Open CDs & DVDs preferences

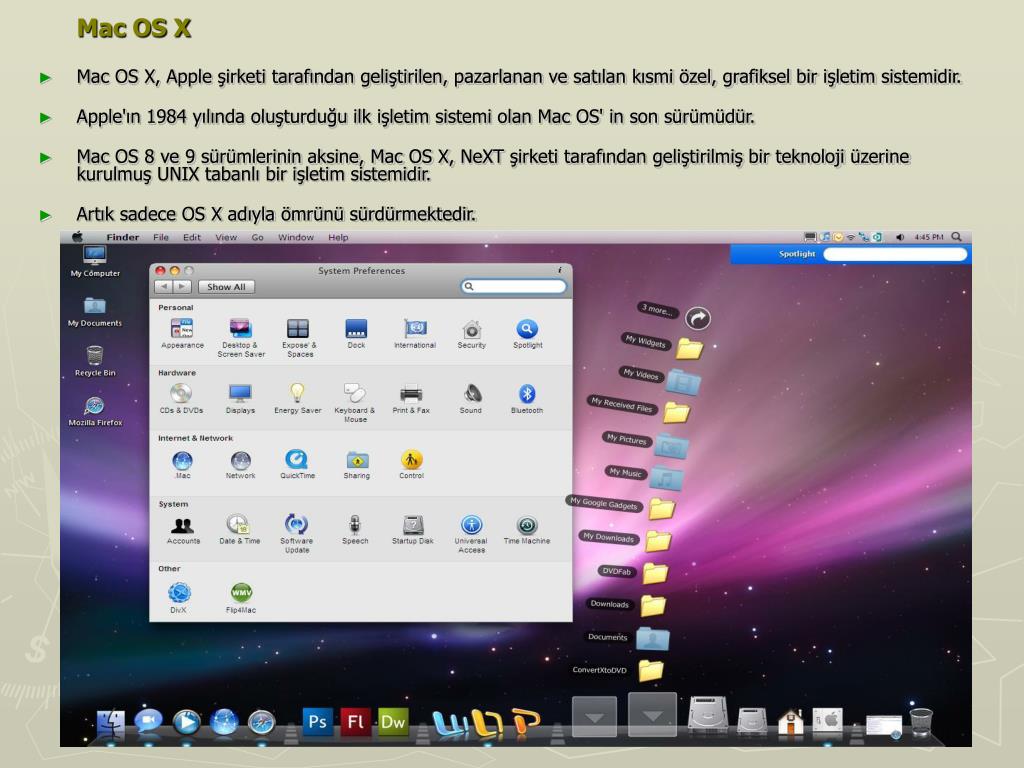point(182,398)
